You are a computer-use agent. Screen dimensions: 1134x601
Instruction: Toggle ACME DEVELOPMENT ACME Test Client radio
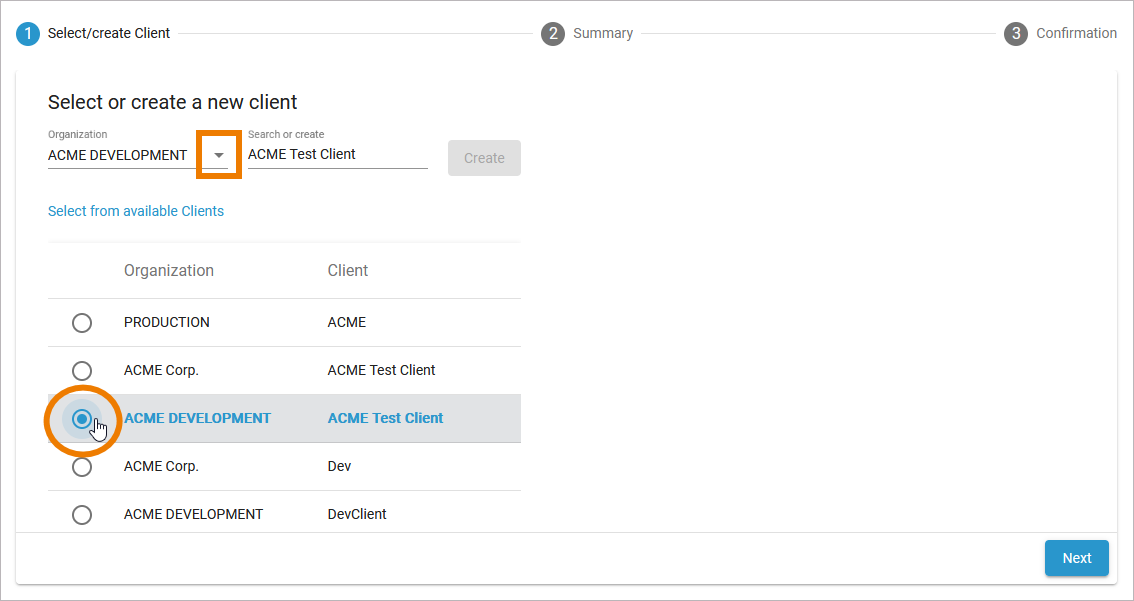82,419
